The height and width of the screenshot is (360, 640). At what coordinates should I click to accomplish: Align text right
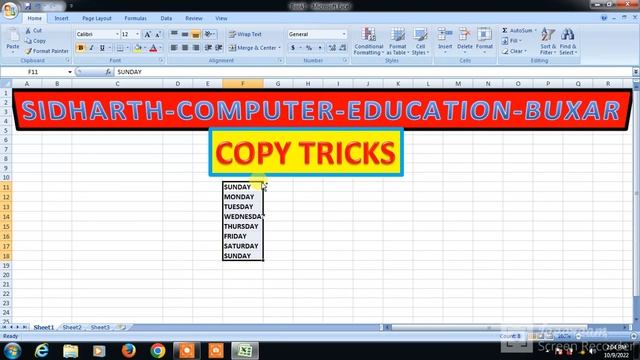196,48
